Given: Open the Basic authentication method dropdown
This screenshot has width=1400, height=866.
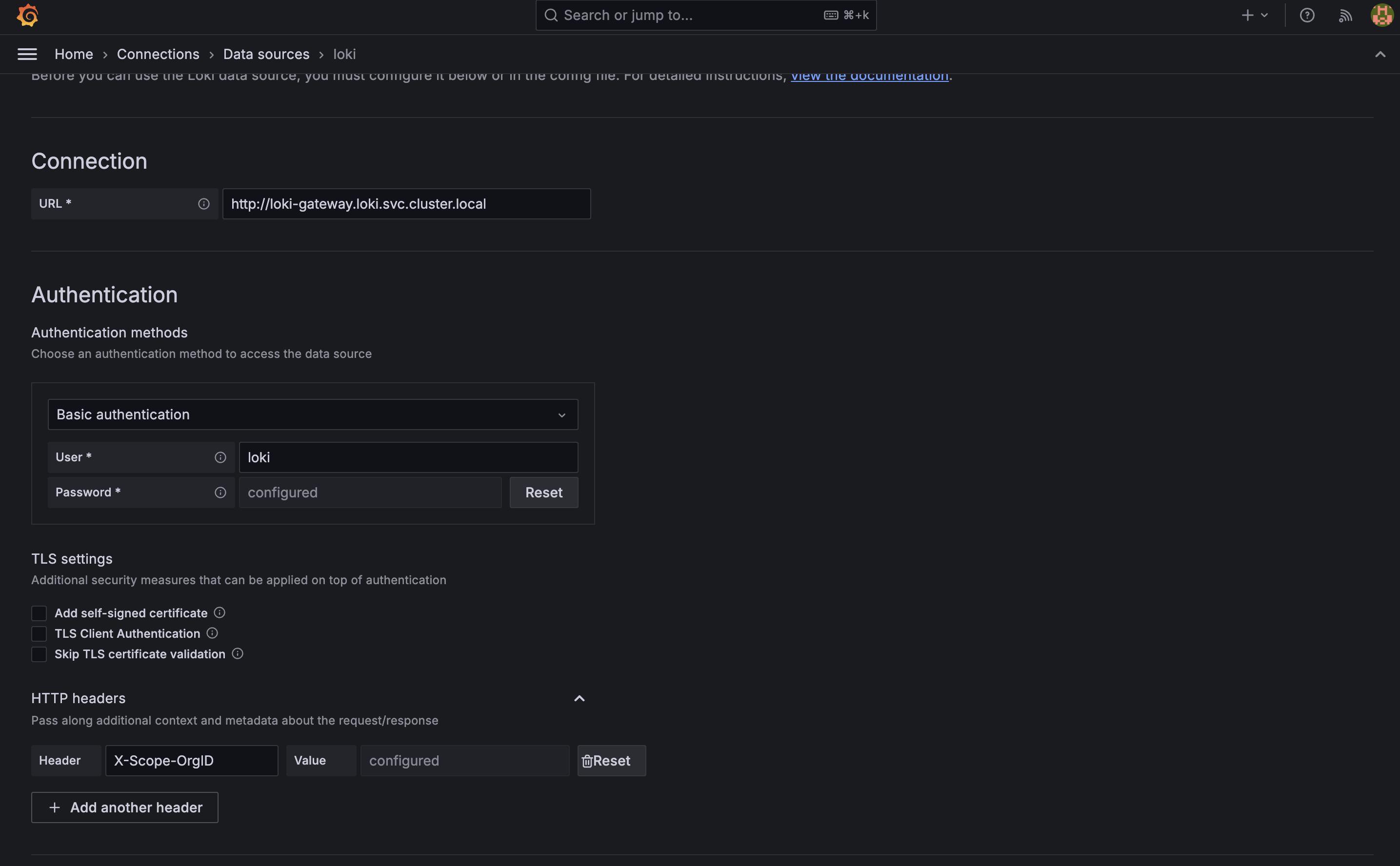Looking at the screenshot, I should pyautogui.click(x=313, y=414).
